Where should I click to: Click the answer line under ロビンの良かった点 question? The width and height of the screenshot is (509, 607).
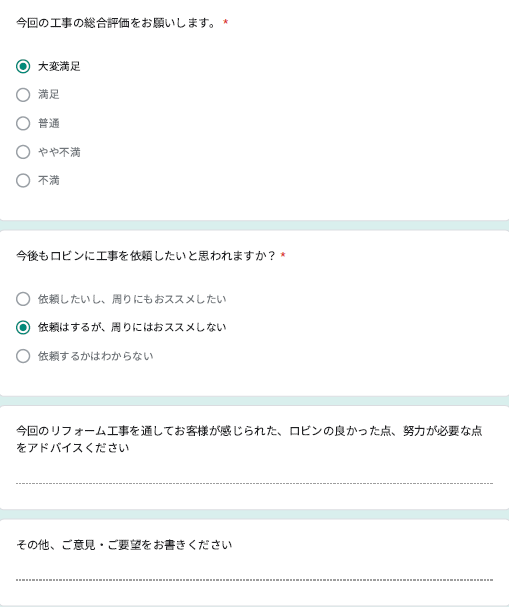254,478
